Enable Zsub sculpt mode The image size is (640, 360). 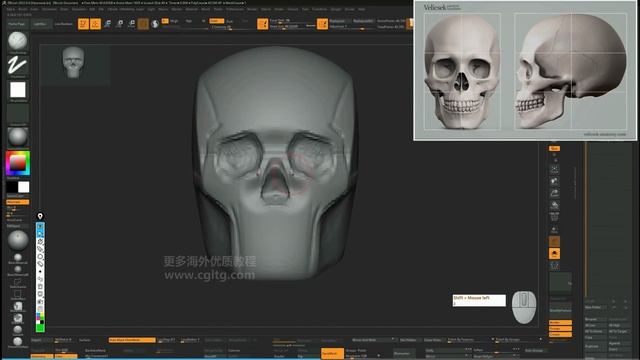click(x=230, y=21)
